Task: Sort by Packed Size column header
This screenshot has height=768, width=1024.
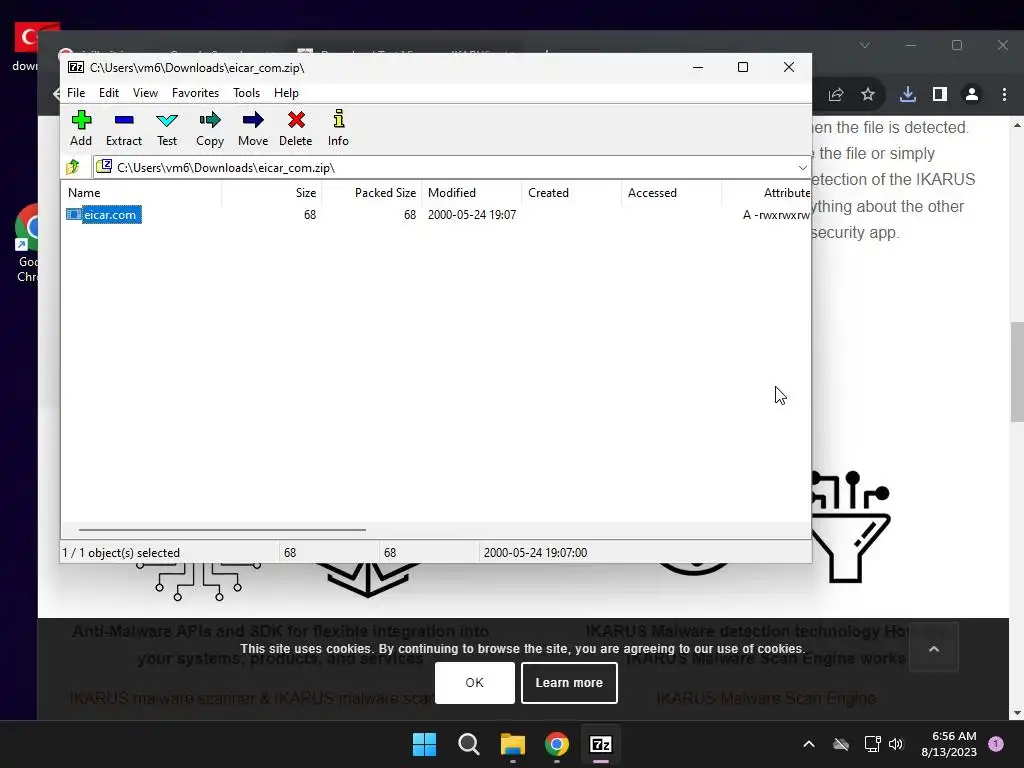Action: click(x=372, y=193)
